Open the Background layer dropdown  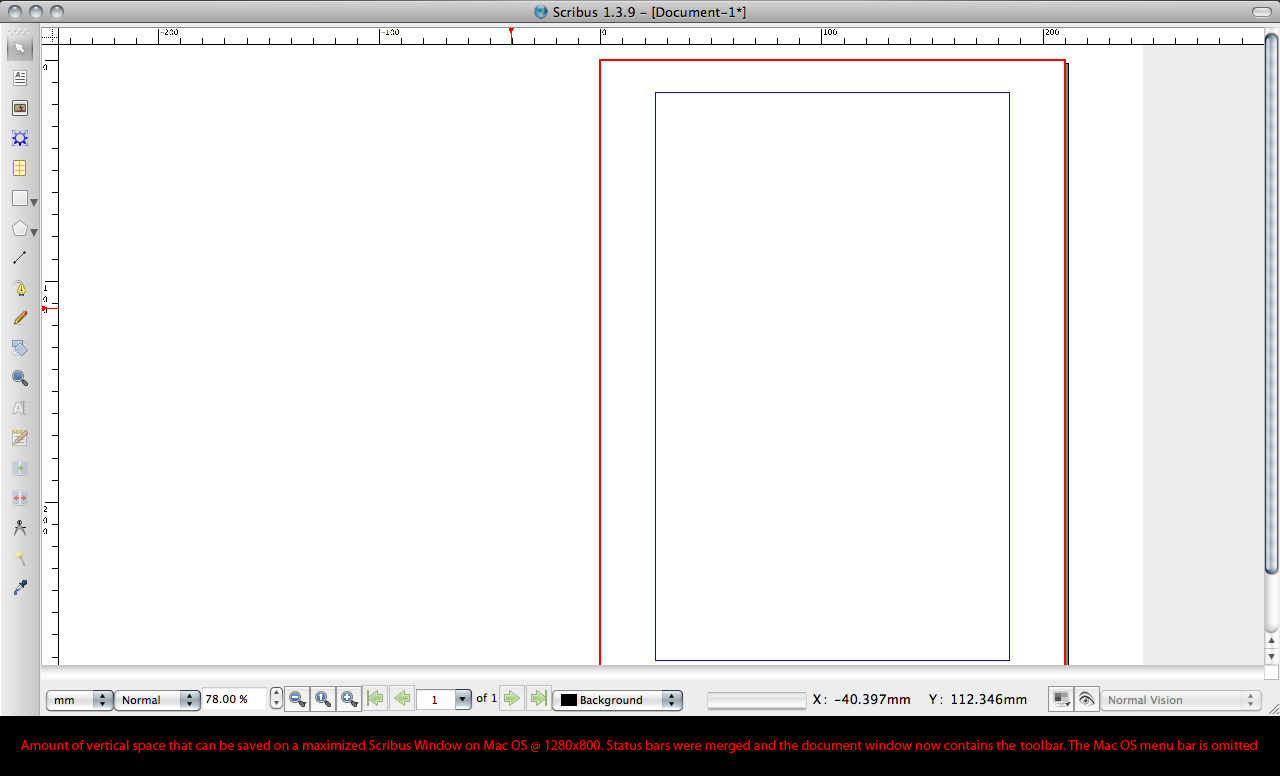[x=617, y=700]
